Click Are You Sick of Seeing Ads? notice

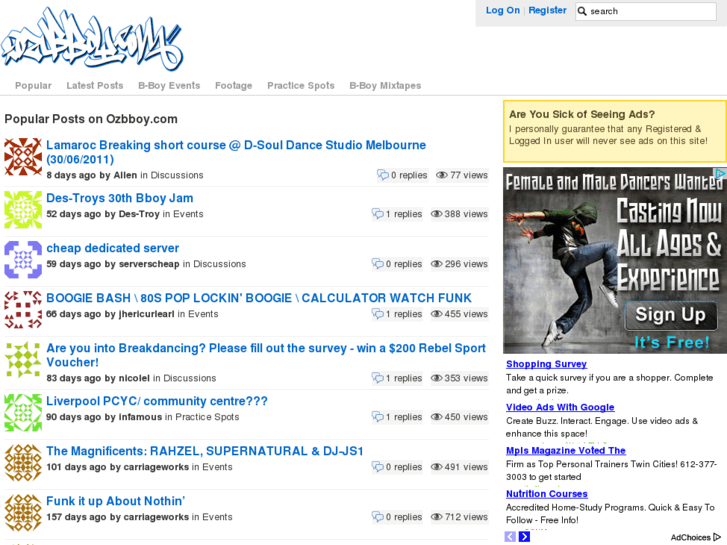pos(614,131)
